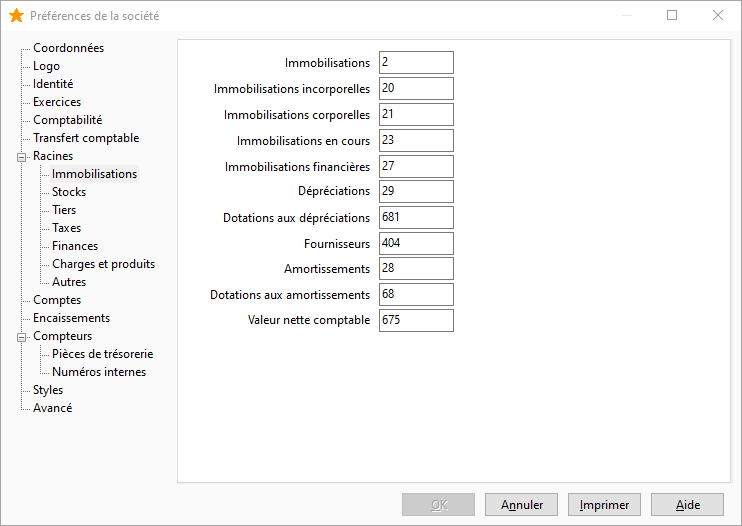Click the Annuler button
The width and height of the screenshot is (742, 526).
[x=521, y=505]
